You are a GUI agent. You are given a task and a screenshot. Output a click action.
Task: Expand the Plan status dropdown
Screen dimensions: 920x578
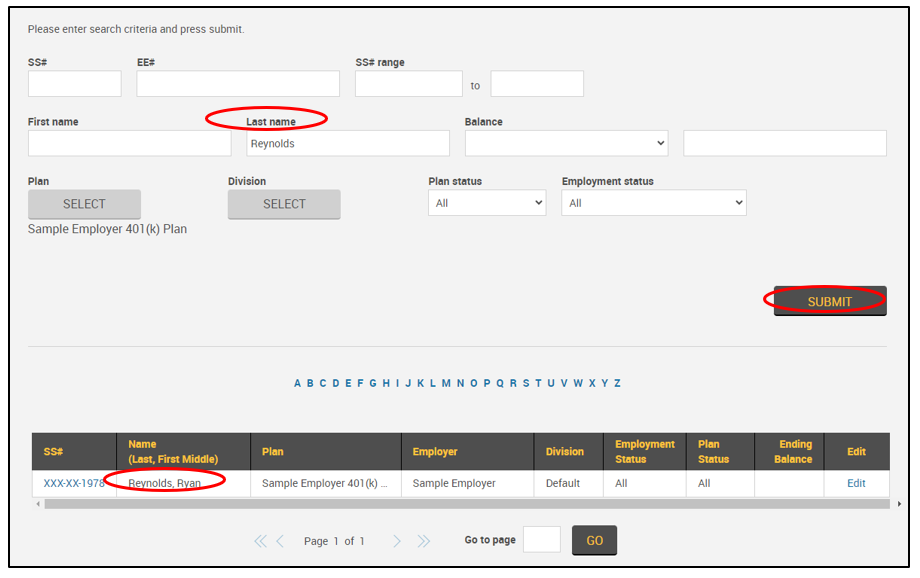(487, 203)
